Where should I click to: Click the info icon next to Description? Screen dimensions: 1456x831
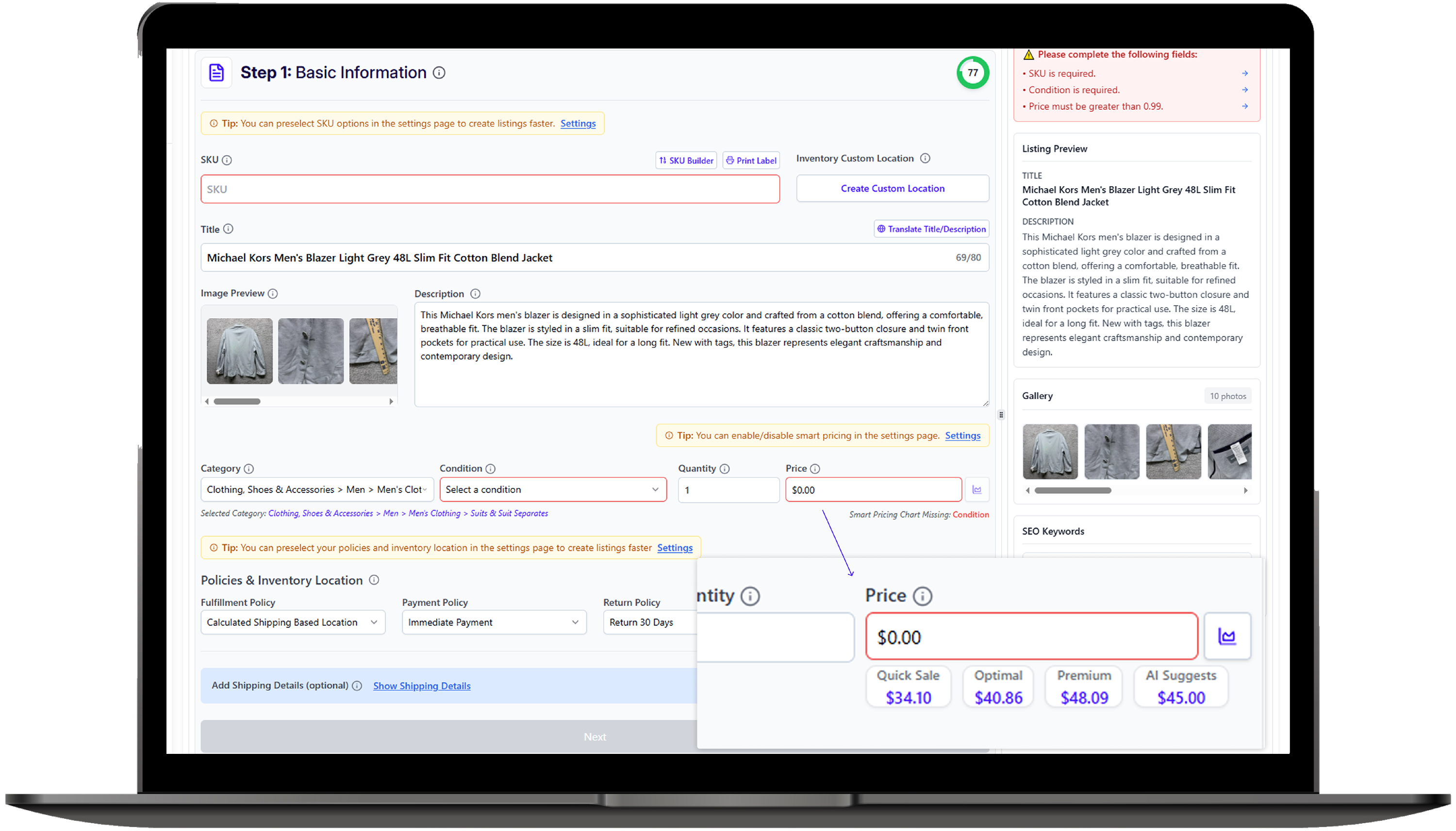coord(475,294)
